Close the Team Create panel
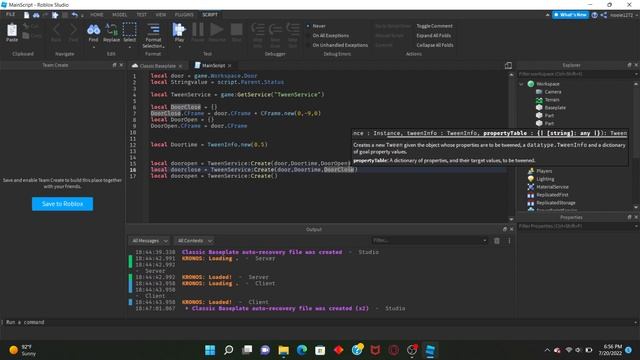640x360 pixels. 121,65
